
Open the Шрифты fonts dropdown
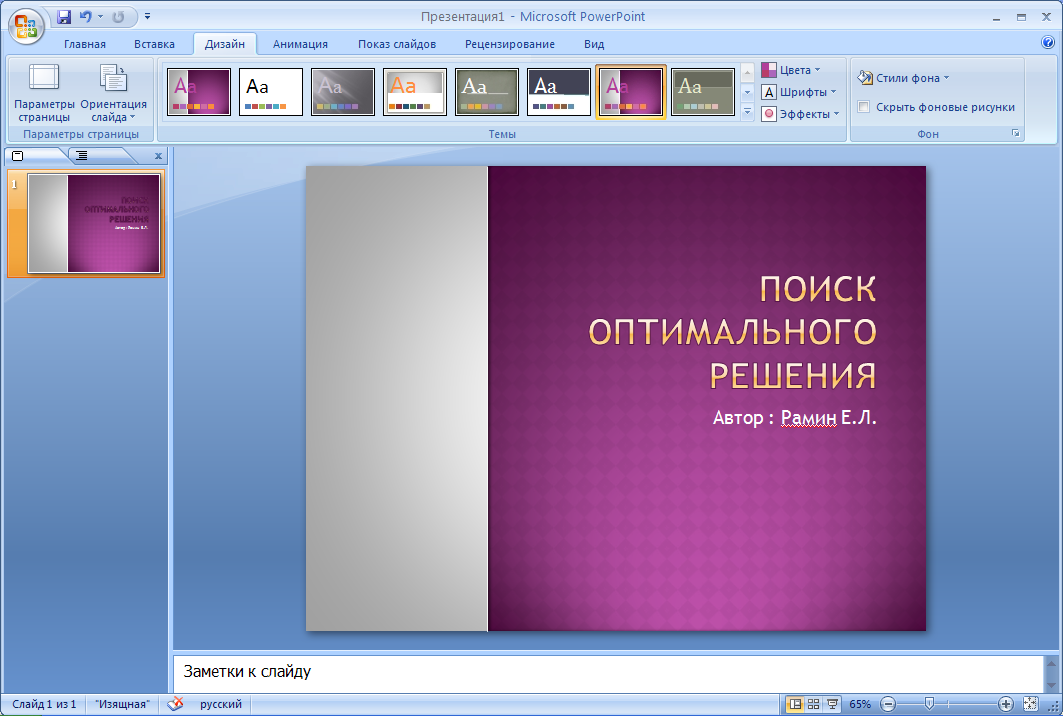point(799,92)
